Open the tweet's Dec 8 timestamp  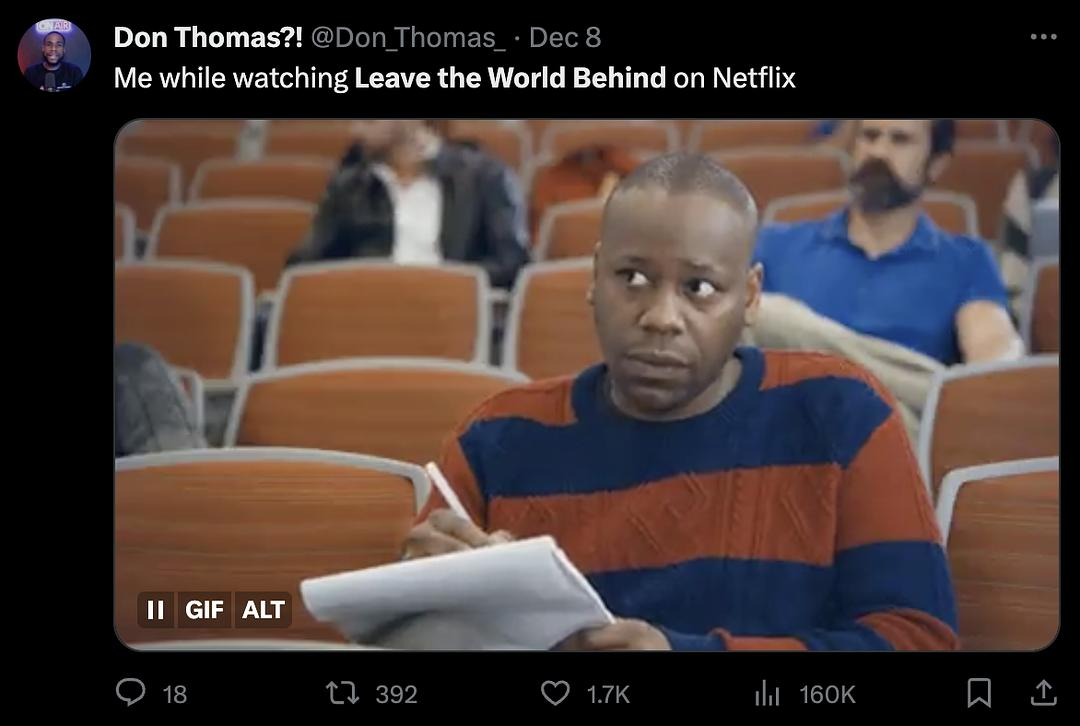565,37
